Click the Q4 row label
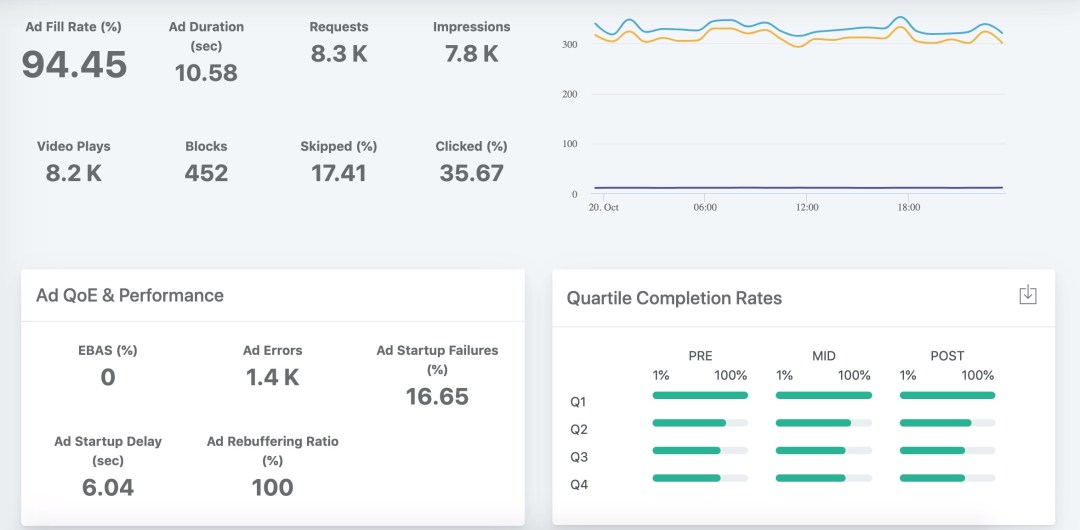This screenshot has width=1080, height=530. (x=579, y=485)
